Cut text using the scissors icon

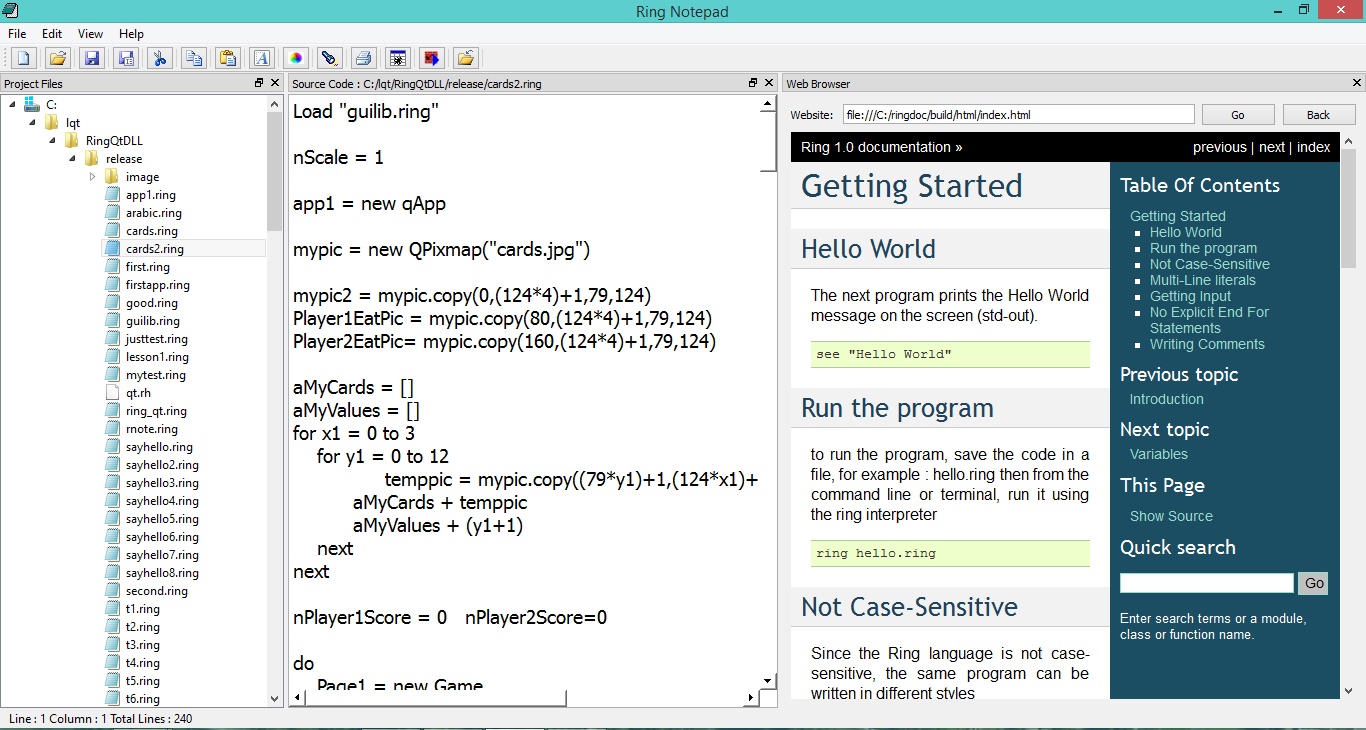pyautogui.click(x=159, y=58)
